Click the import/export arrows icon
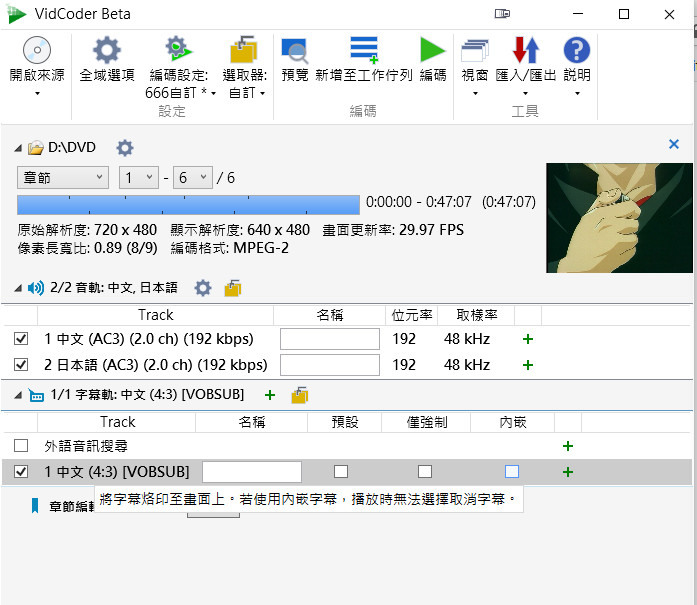This screenshot has height=605, width=697. [525, 50]
